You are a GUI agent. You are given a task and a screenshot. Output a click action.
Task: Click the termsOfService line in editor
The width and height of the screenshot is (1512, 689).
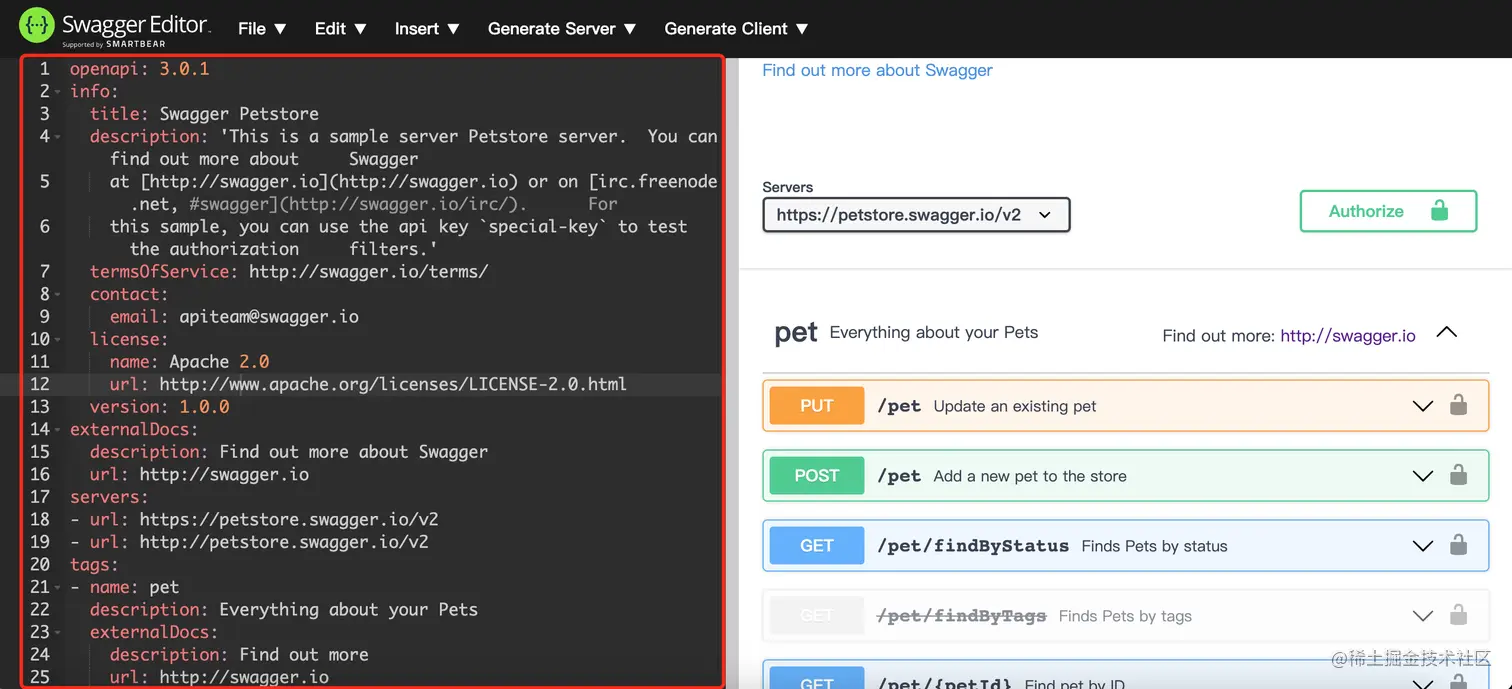[x=289, y=272]
